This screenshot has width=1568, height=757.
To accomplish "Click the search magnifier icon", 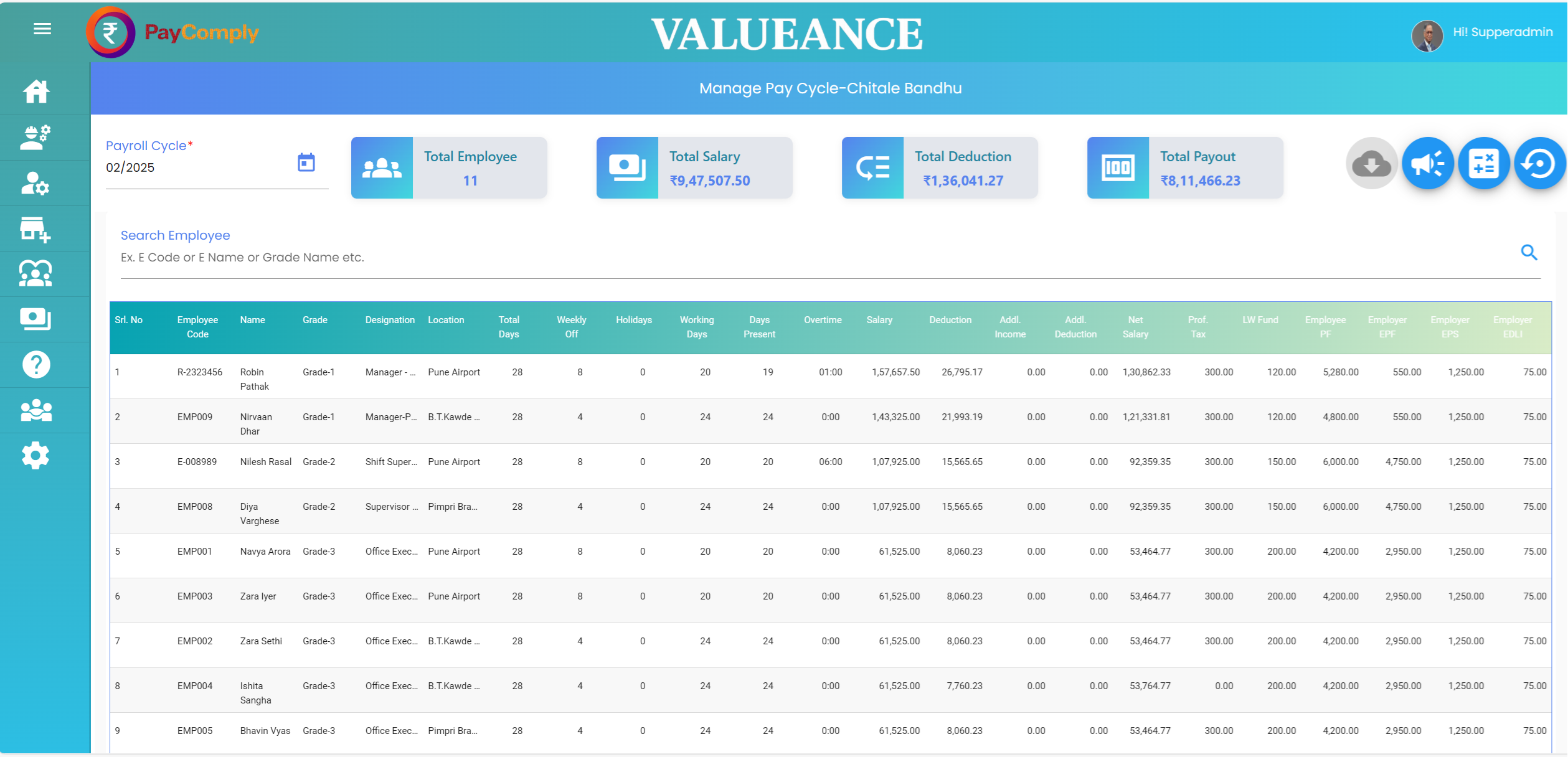I will 1529,252.
